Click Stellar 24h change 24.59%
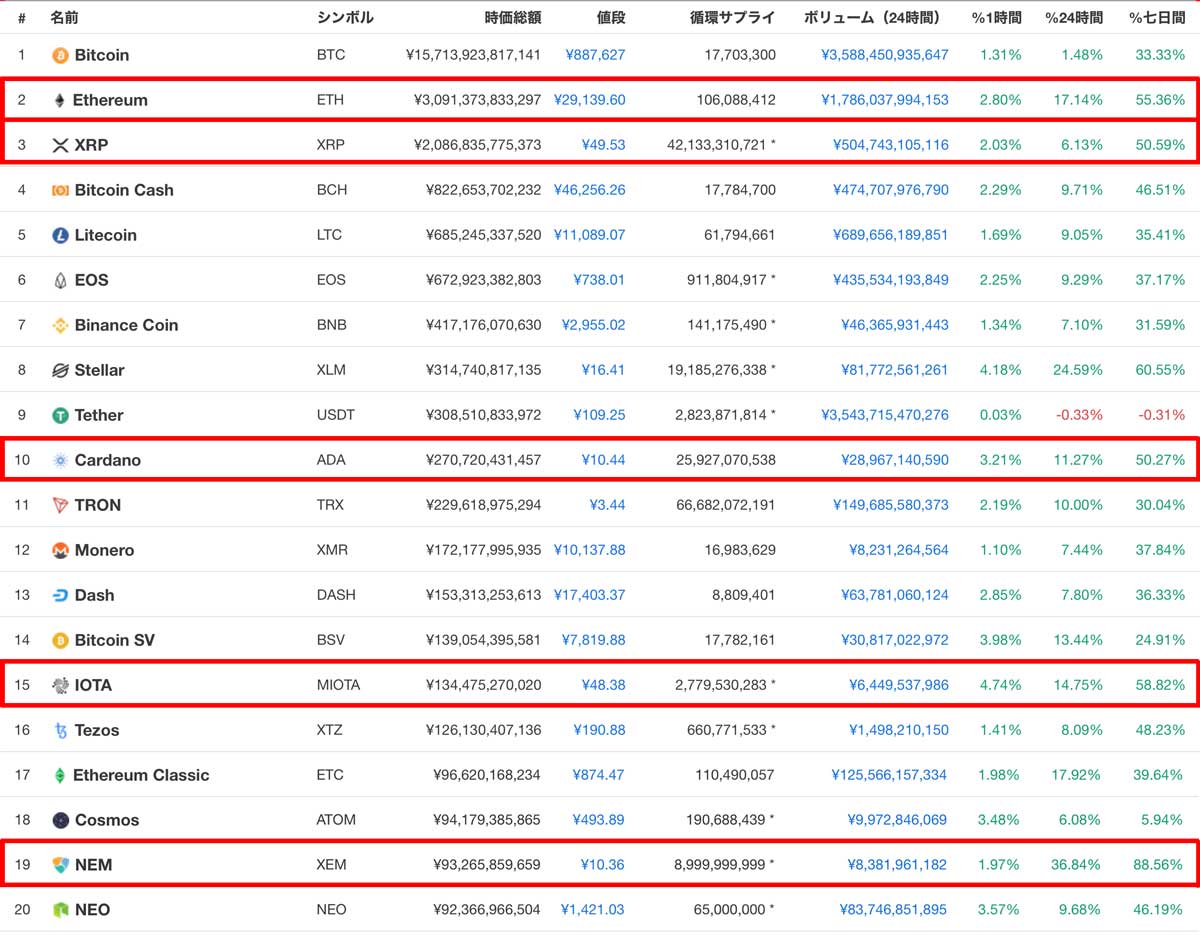This screenshot has height=935, width=1200. (1080, 370)
